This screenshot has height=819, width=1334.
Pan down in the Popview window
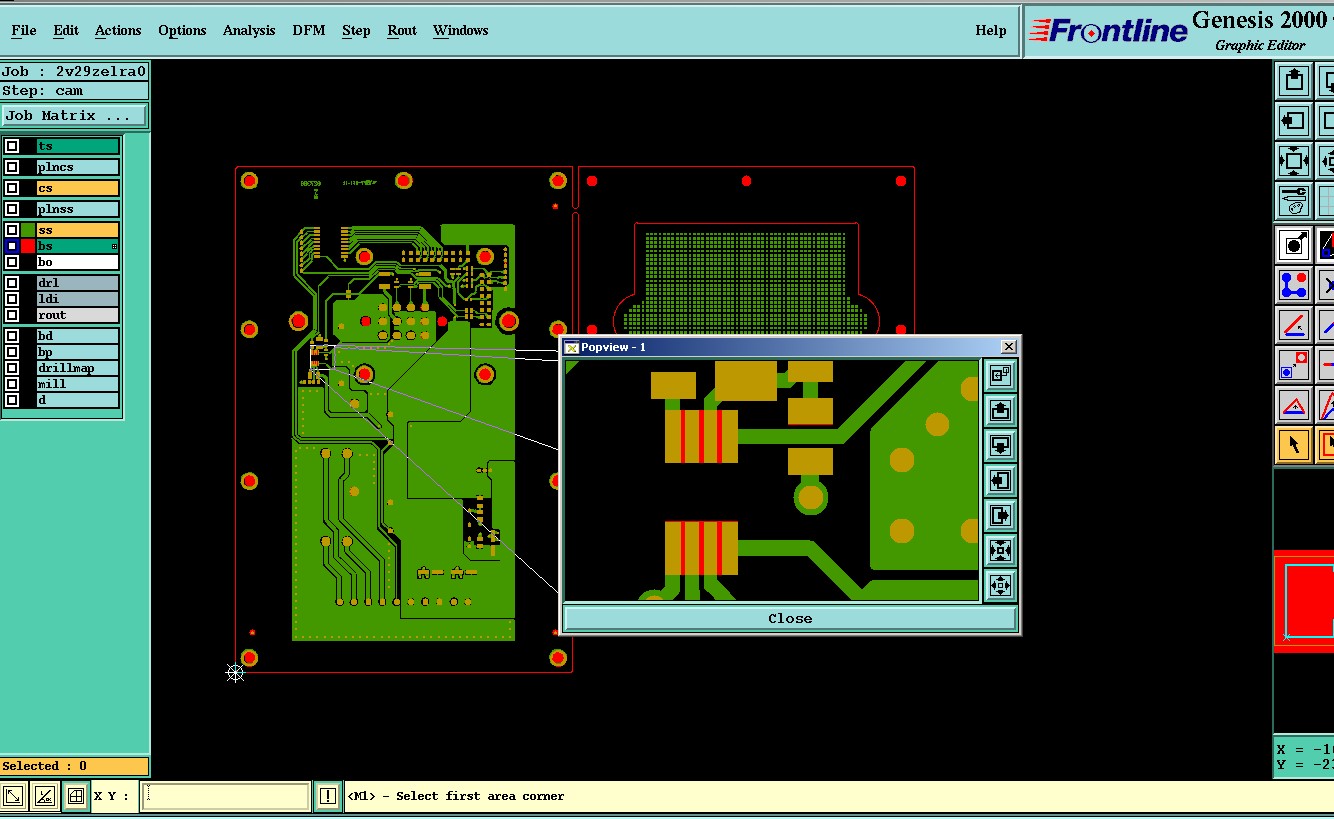point(1000,445)
